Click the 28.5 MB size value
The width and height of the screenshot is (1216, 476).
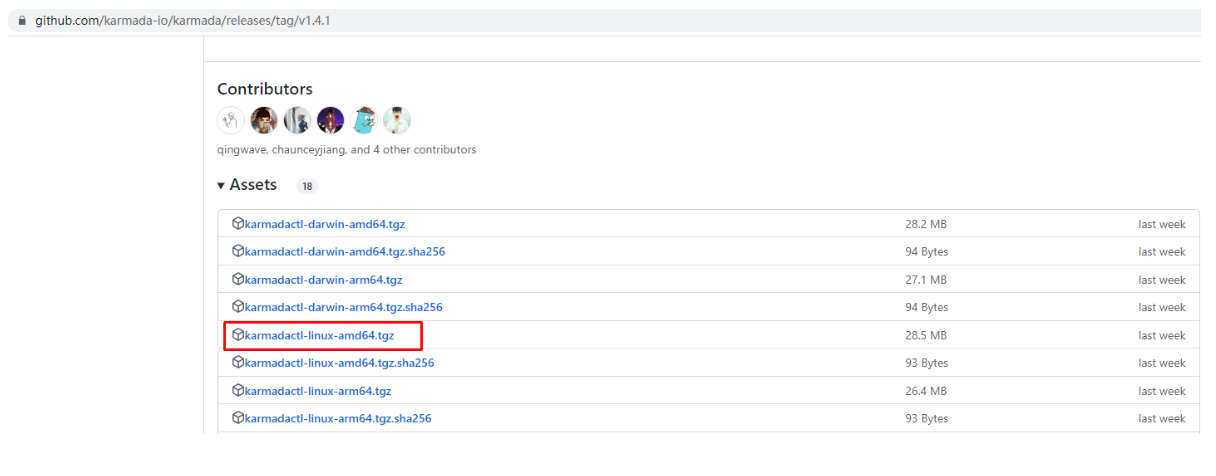[x=926, y=335]
